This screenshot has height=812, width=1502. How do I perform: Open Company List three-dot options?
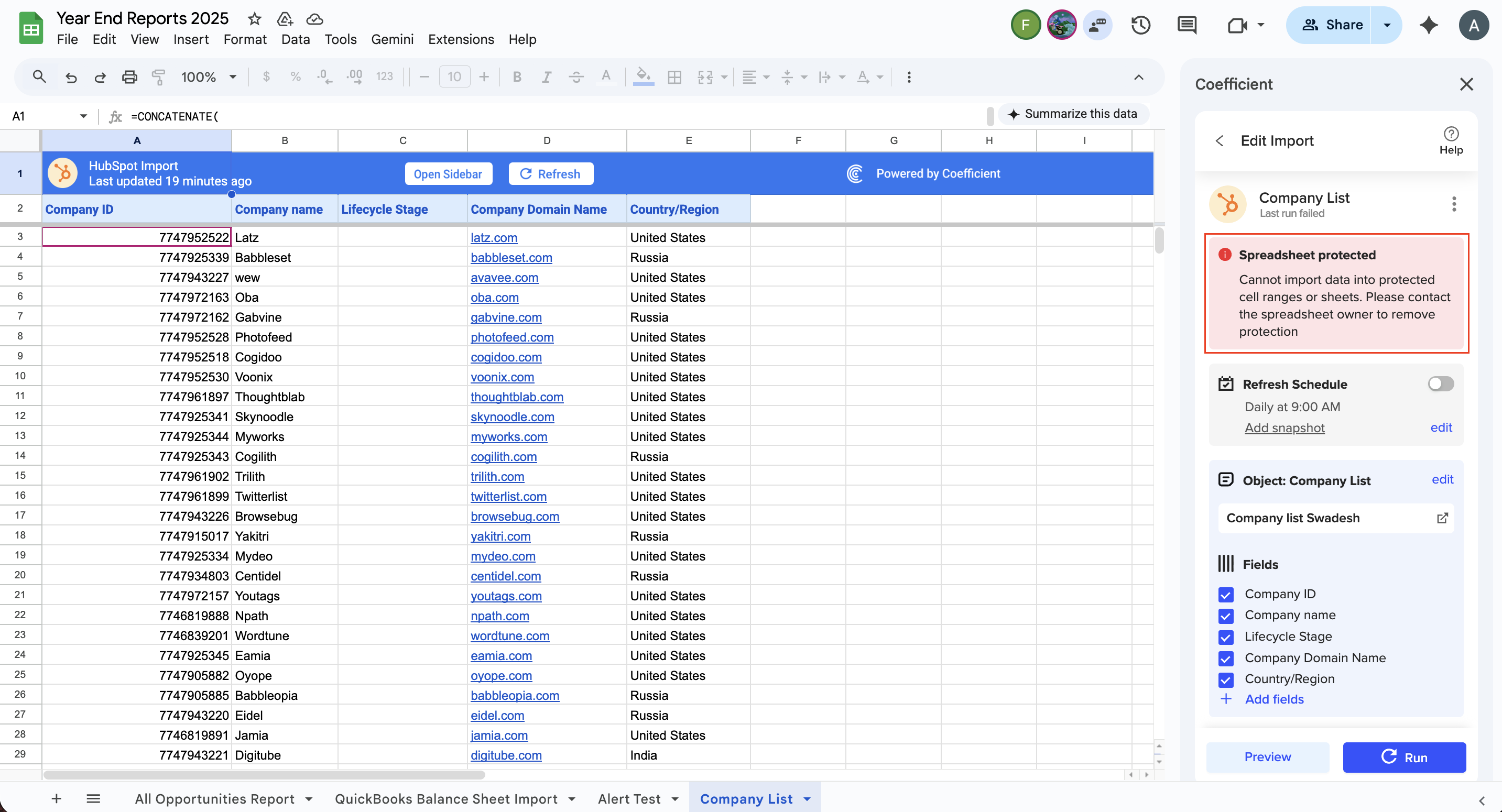[x=1454, y=204]
